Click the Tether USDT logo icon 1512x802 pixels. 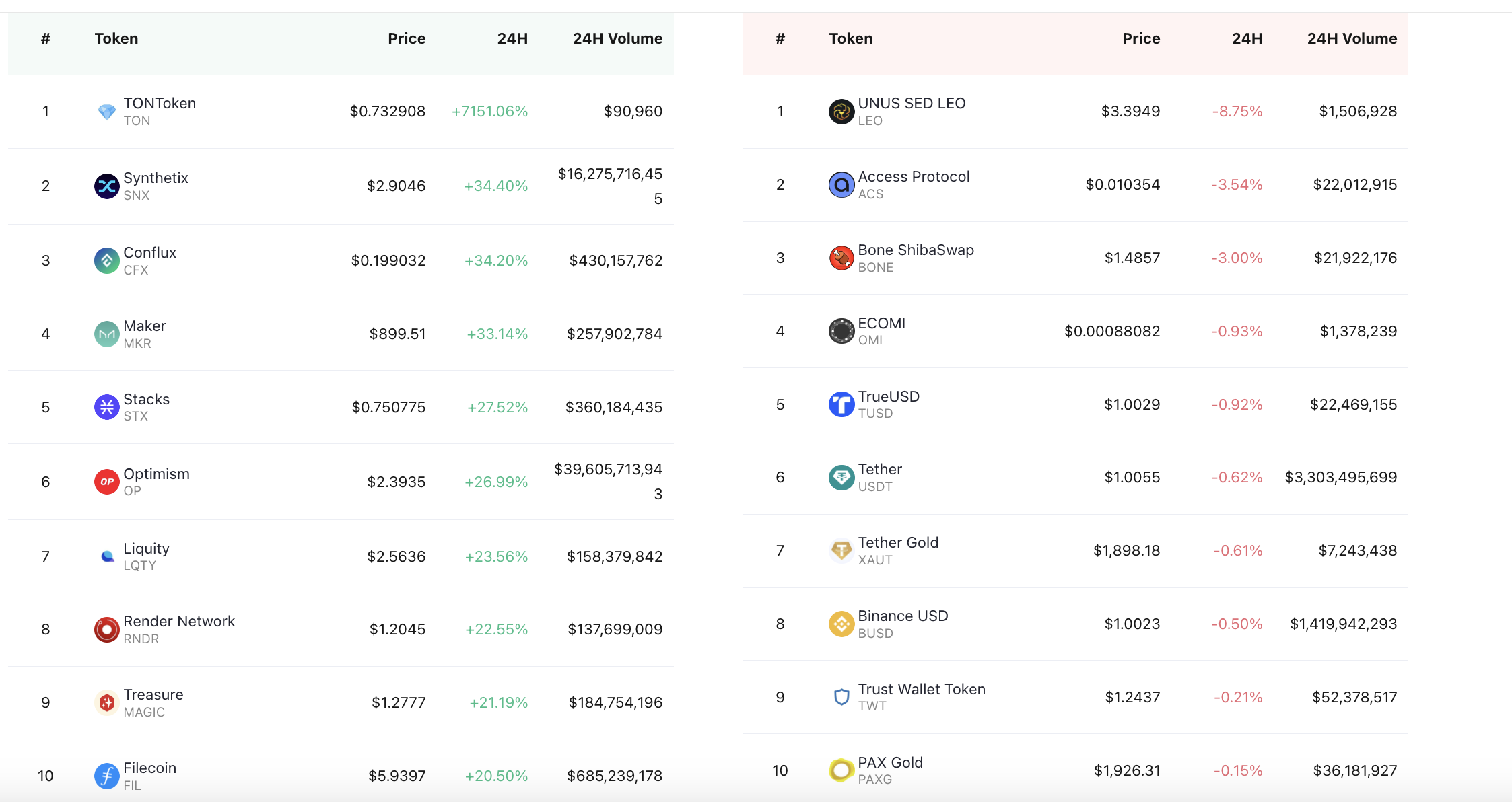pos(841,478)
